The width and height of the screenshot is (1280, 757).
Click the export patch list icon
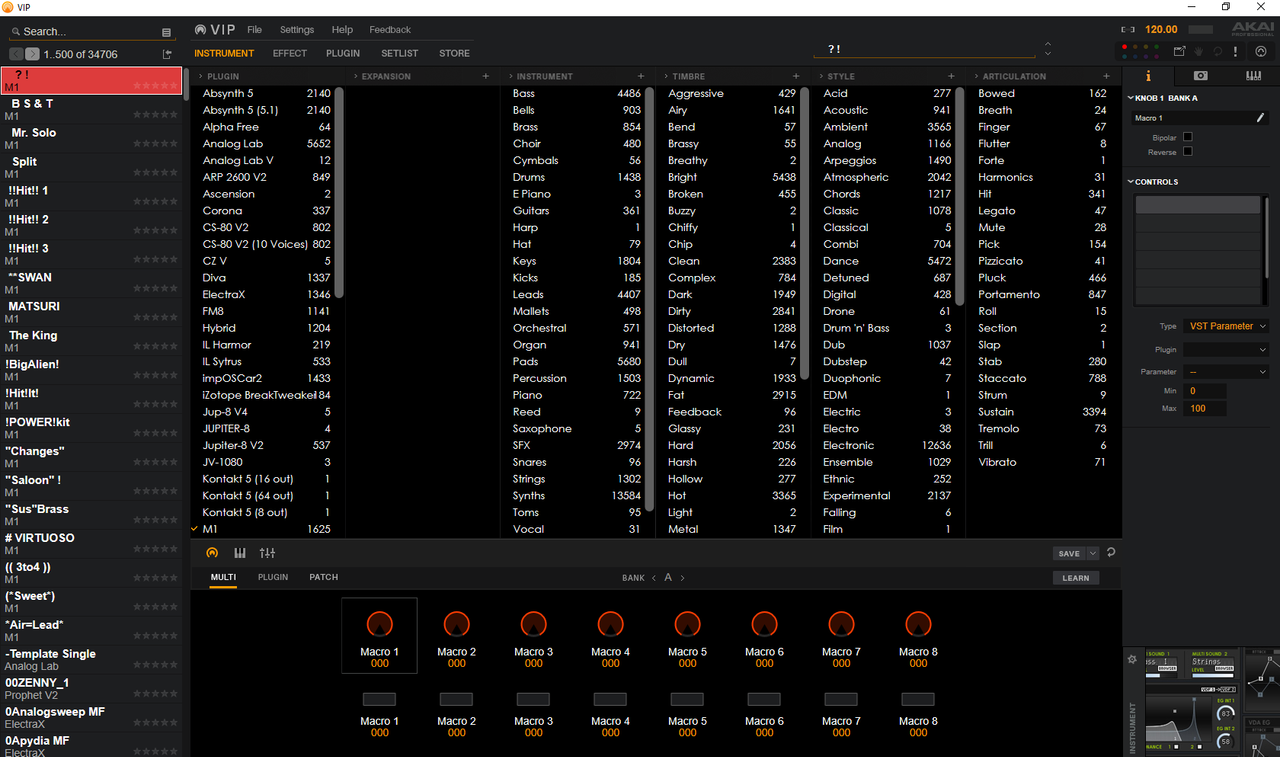tap(167, 54)
